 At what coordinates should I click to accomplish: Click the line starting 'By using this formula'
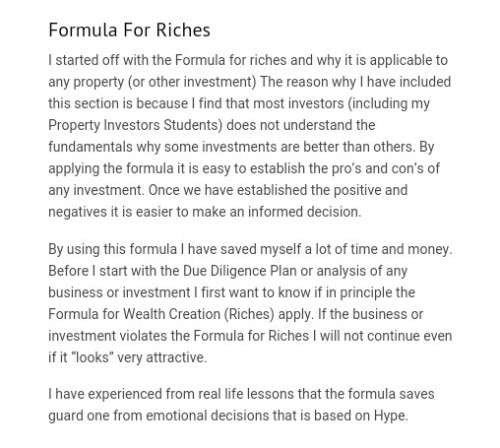[250, 250]
